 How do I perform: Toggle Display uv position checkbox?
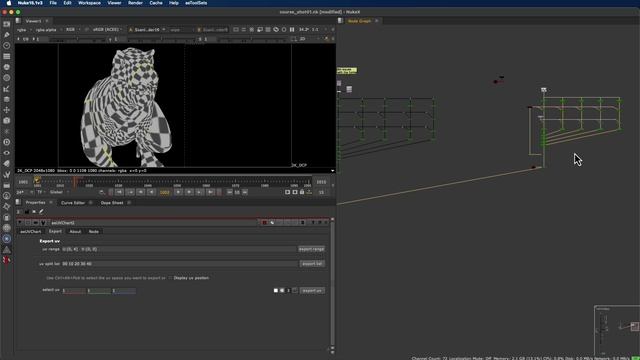click(170, 278)
